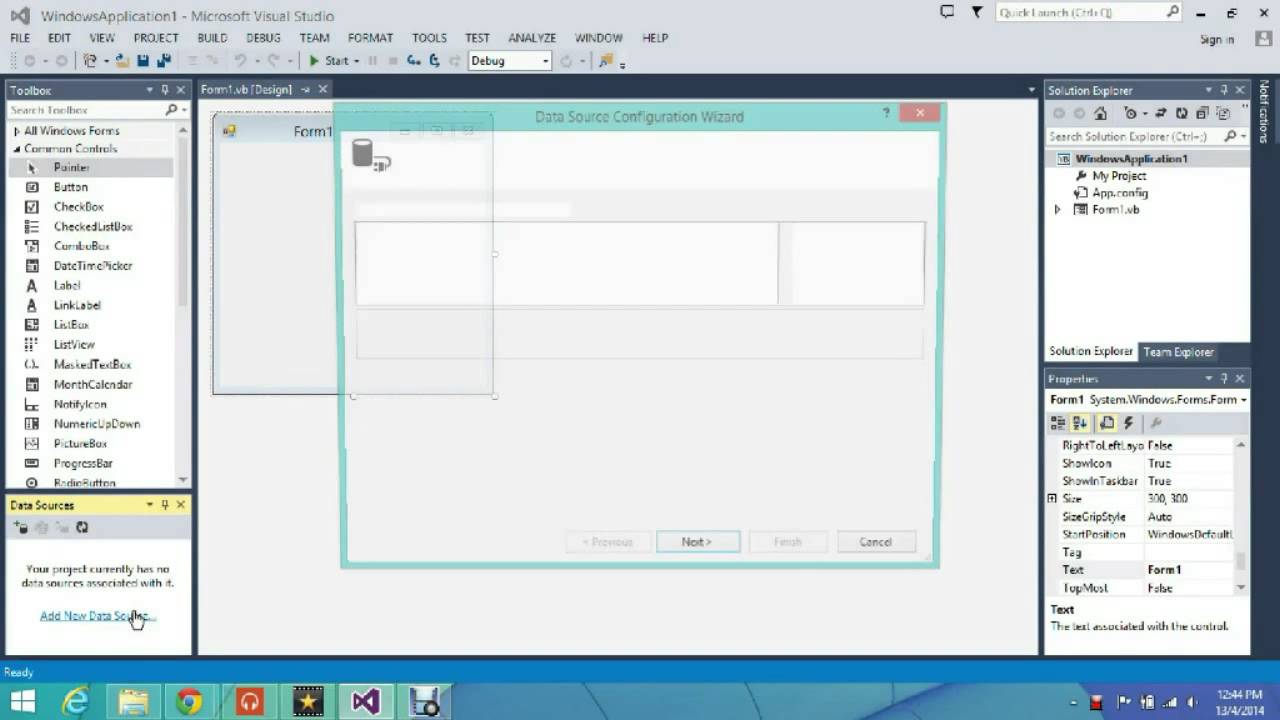The width and height of the screenshot is (1280, 720).
Task: Open Internet Explorer from the taskbar
Action: tap(76, 701)
